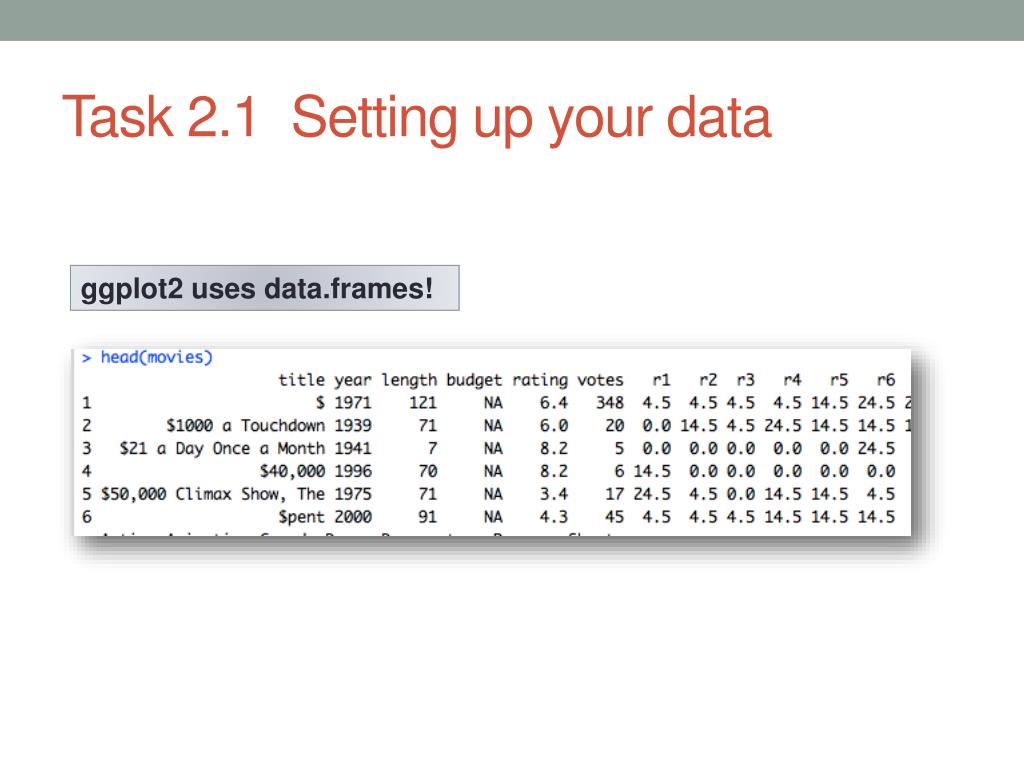
Task: Click the 'title' column header
Action: [x=301, y=379]
